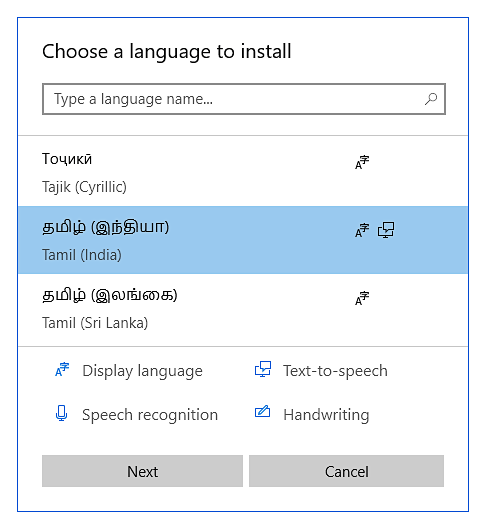Select Tajik (Cyrillic) language entry
Image resolution: width=484 pixels, height=528 pixels.
click(x=243, y=172)
